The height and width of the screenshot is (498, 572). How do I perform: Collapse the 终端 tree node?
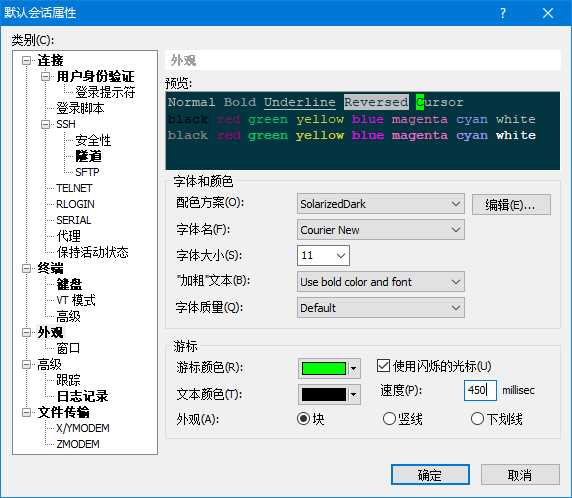tap(26, 269)
